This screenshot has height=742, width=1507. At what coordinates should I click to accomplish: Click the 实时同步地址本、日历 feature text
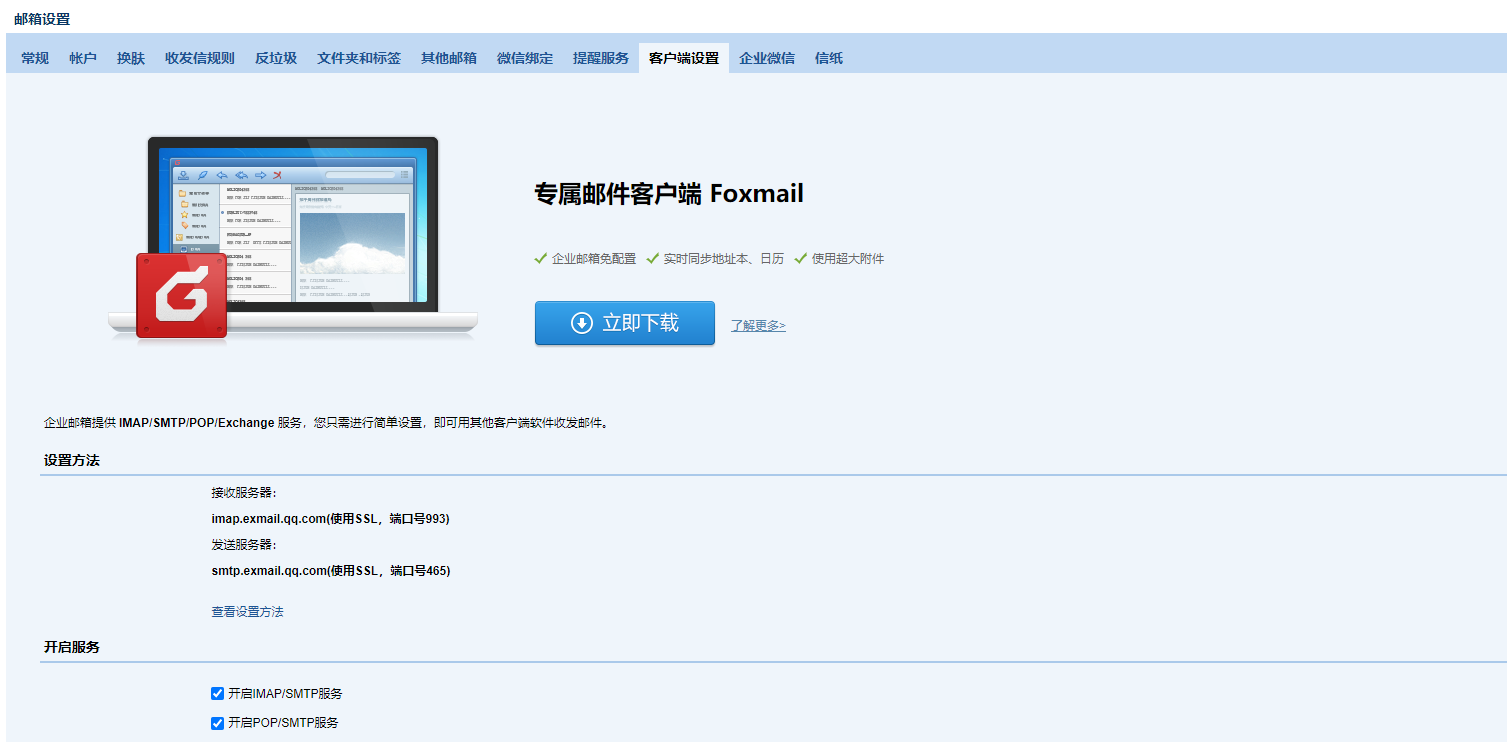pos(724,258)
